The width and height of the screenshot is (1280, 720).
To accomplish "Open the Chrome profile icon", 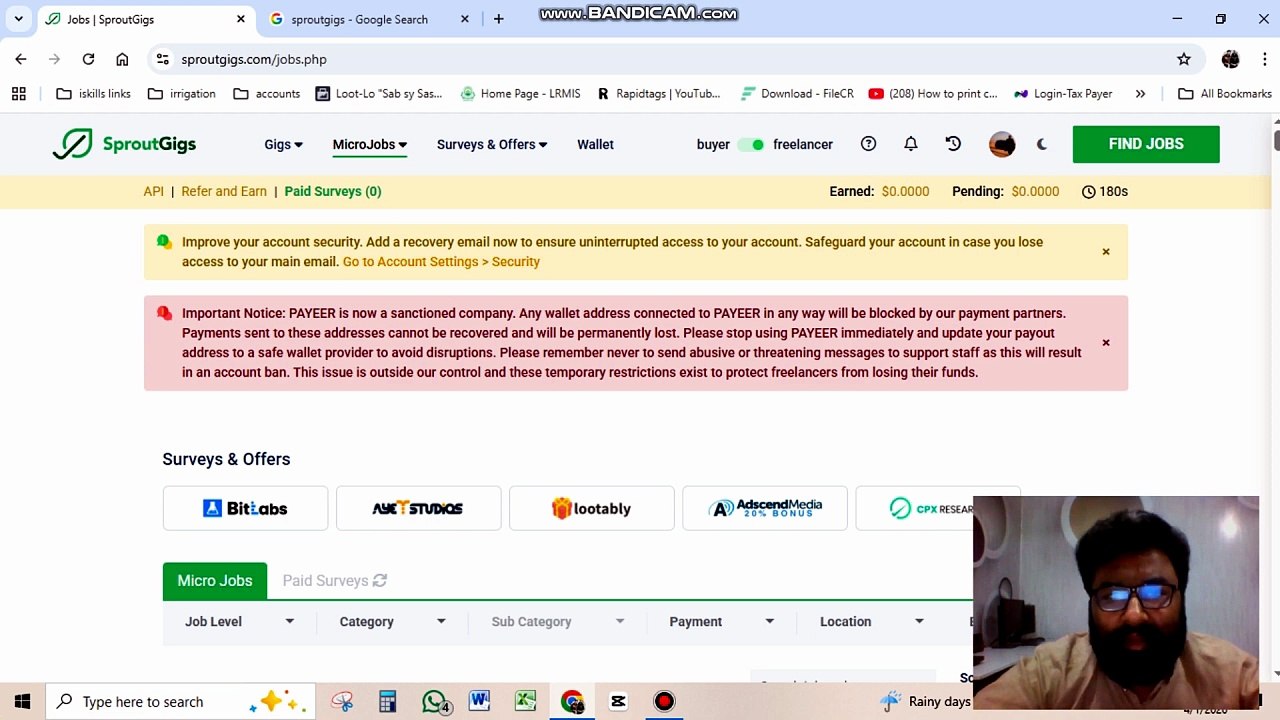I will (1230, 59).
